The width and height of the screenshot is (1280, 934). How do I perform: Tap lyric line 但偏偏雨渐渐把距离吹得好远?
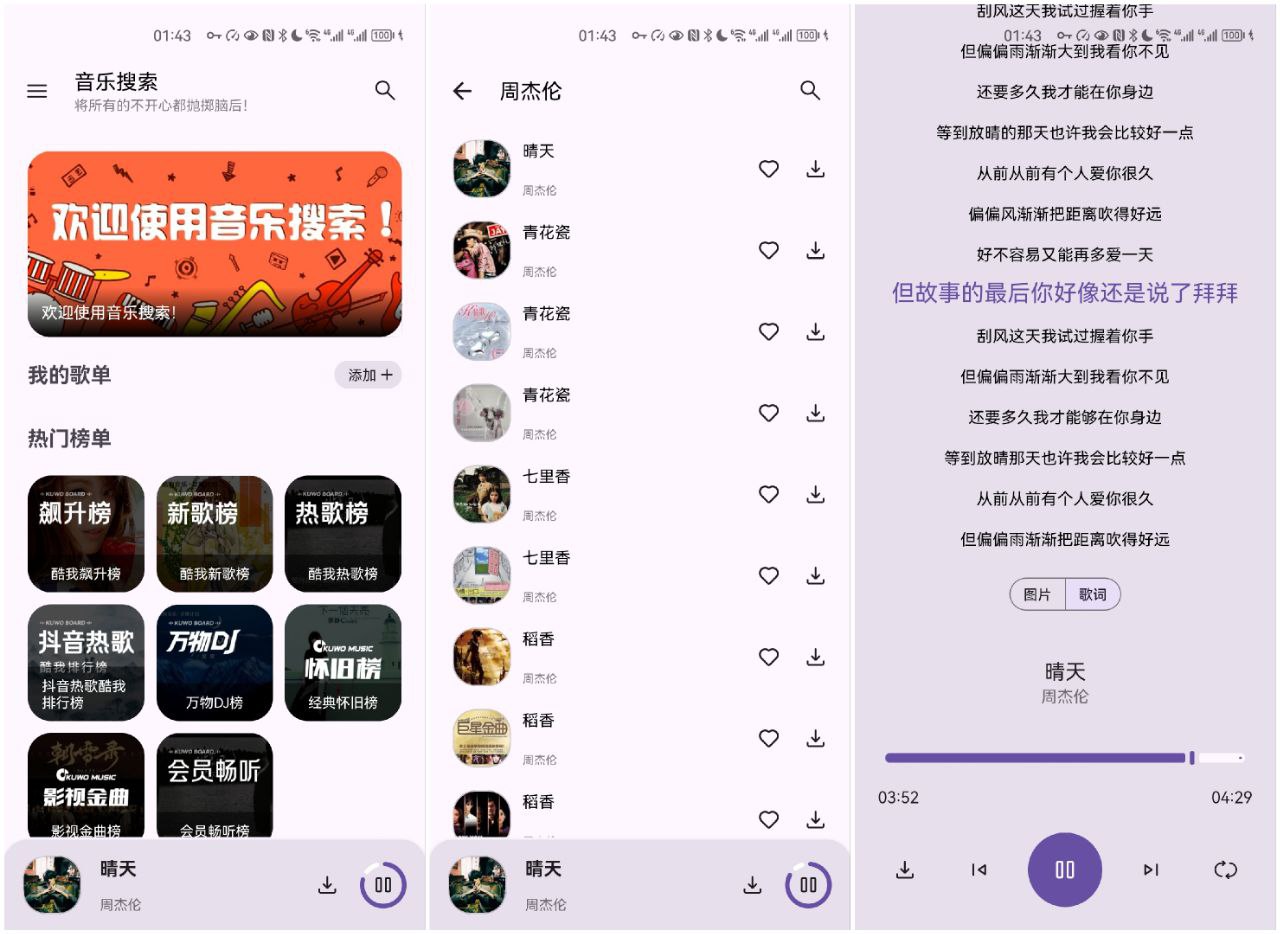(x=1065, y=539)
